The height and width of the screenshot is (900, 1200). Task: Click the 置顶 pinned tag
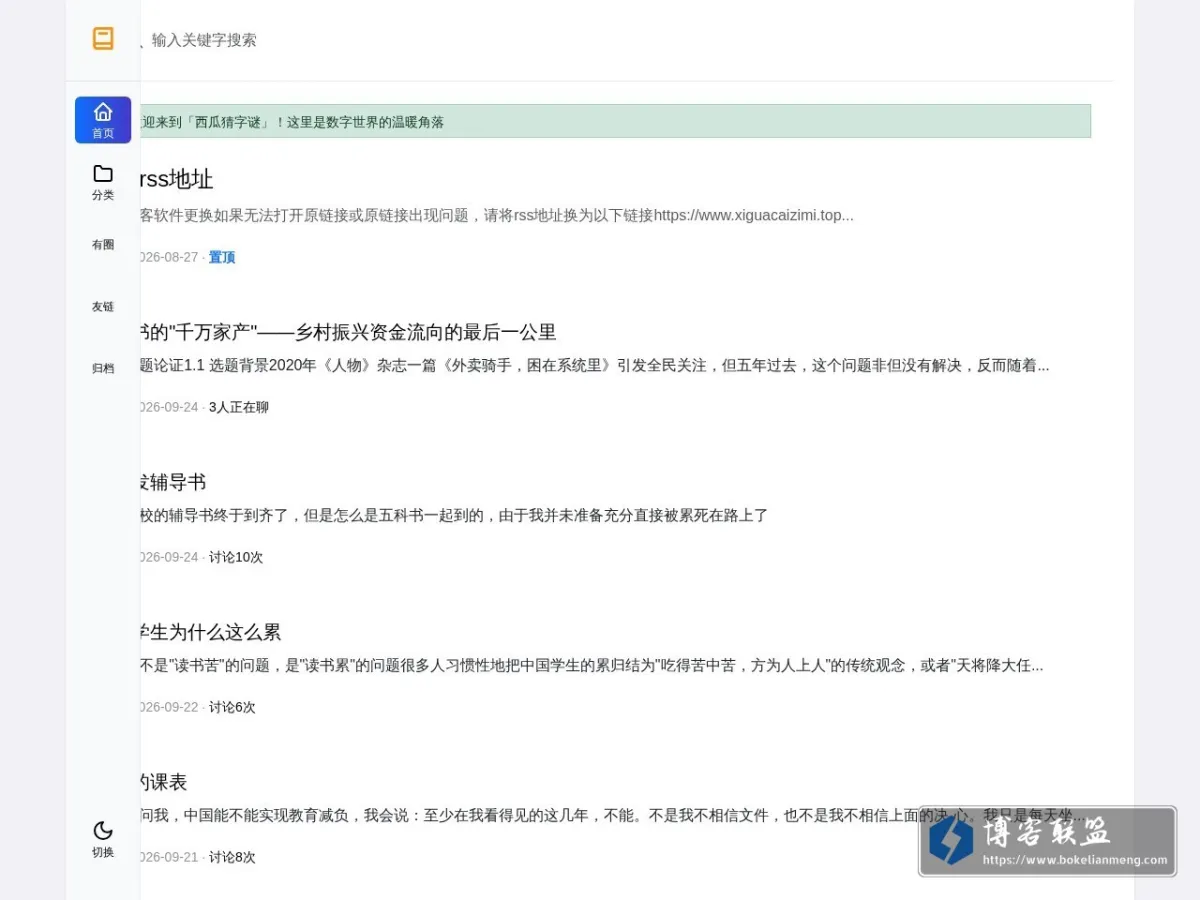(222, 257)
